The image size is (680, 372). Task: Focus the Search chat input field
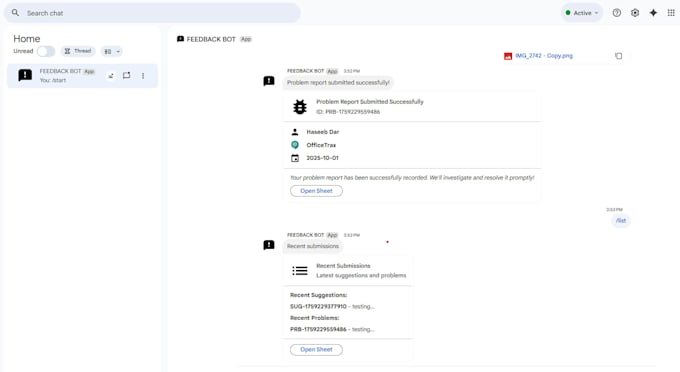point(152,13)
